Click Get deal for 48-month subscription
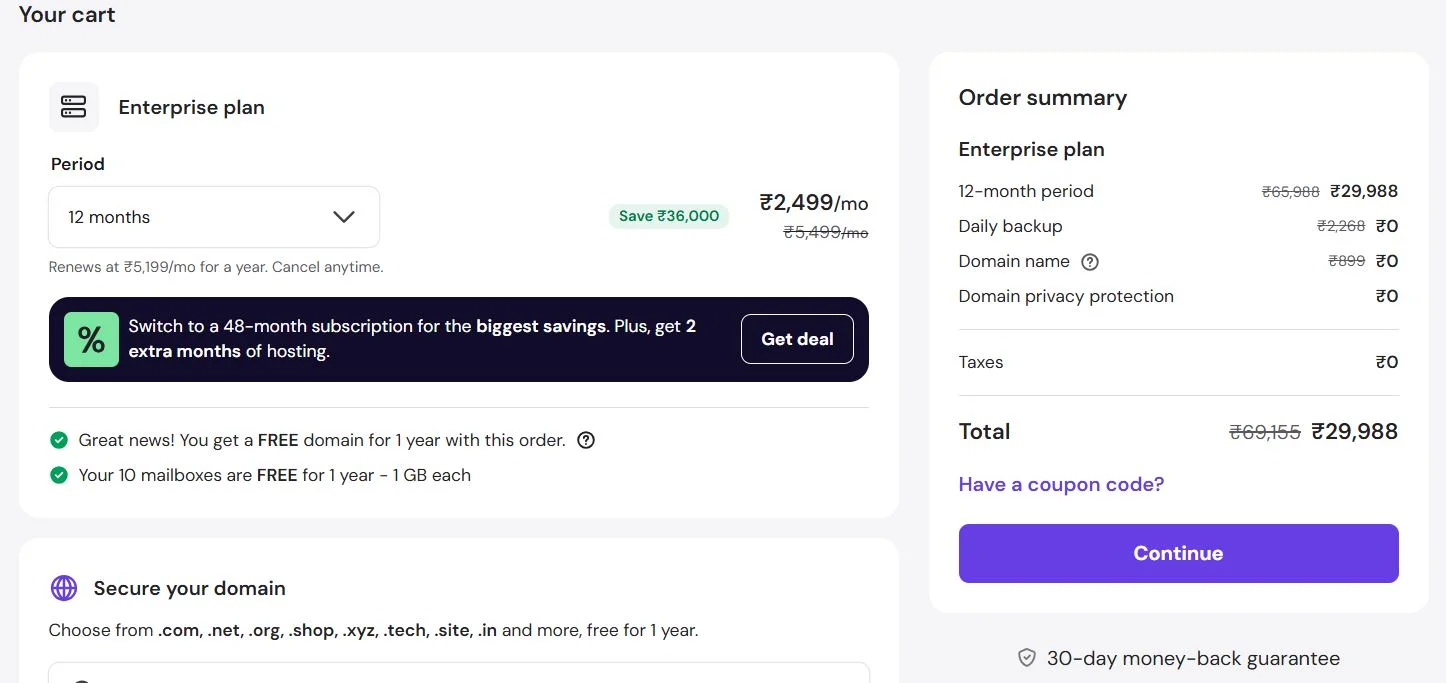1446x683 pixels. [797, 339]
